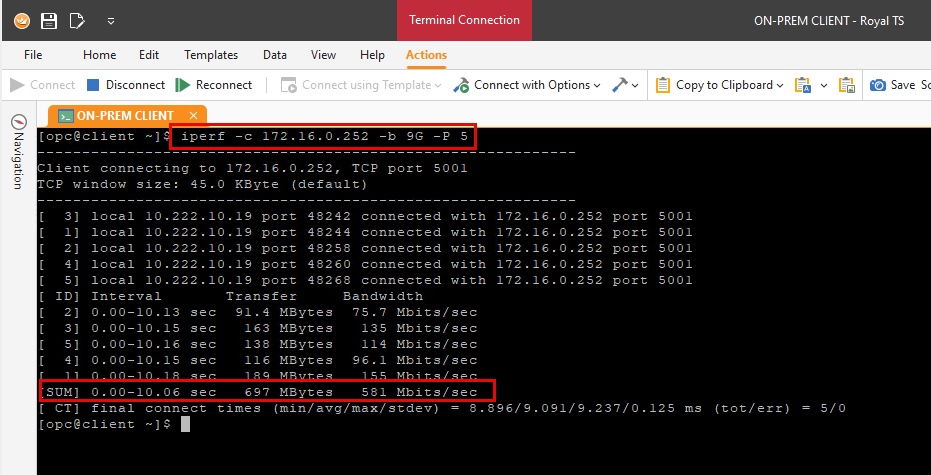Screen dimensions: 931x475
Task: Expand the hammer tools dropdown arrow
Action: 635,85
